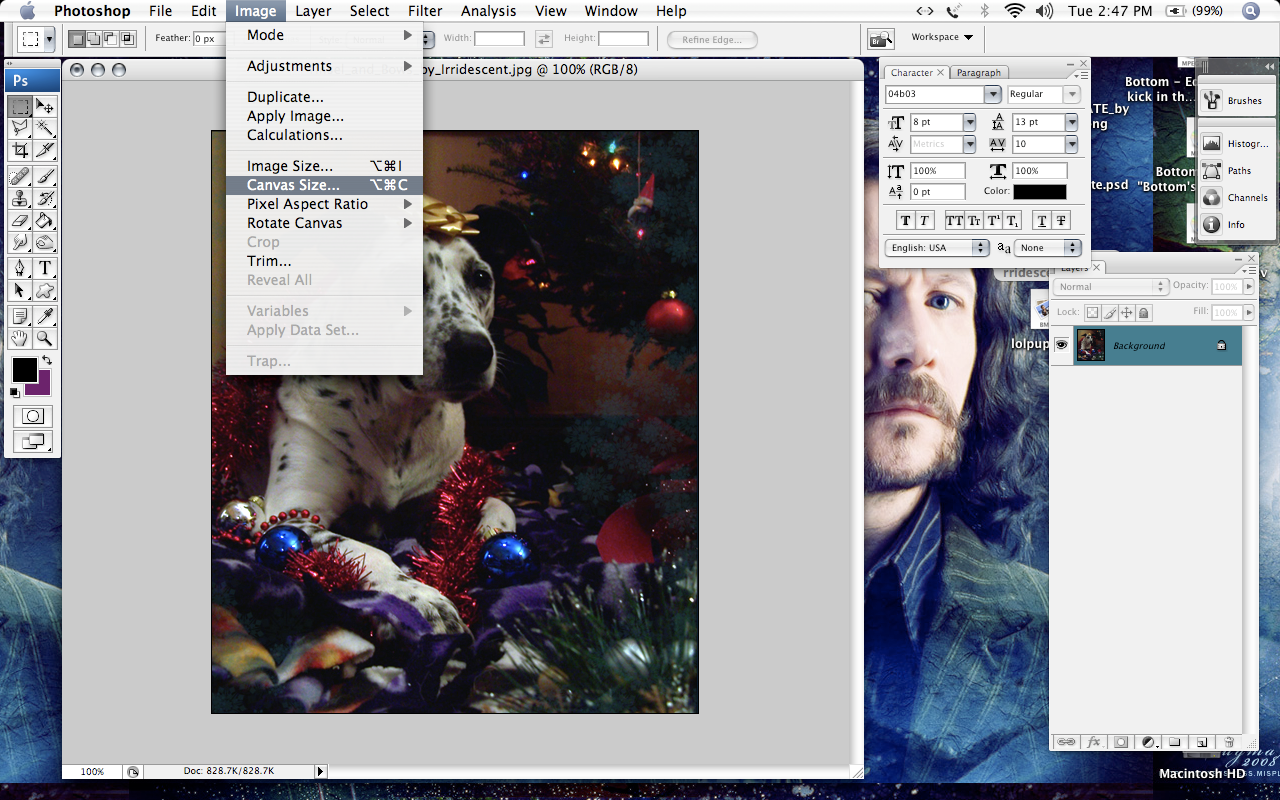Open the English: USA language dropdown
The image size is (1280, 800).
(x=937, y=247)
